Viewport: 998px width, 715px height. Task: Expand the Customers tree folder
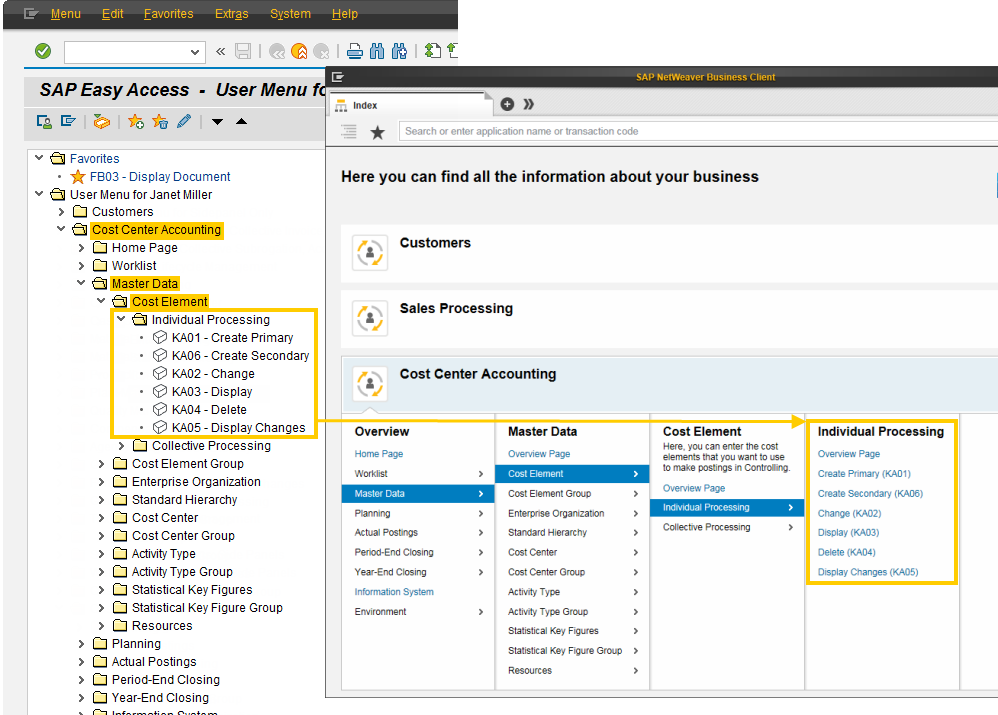point(62,212)
